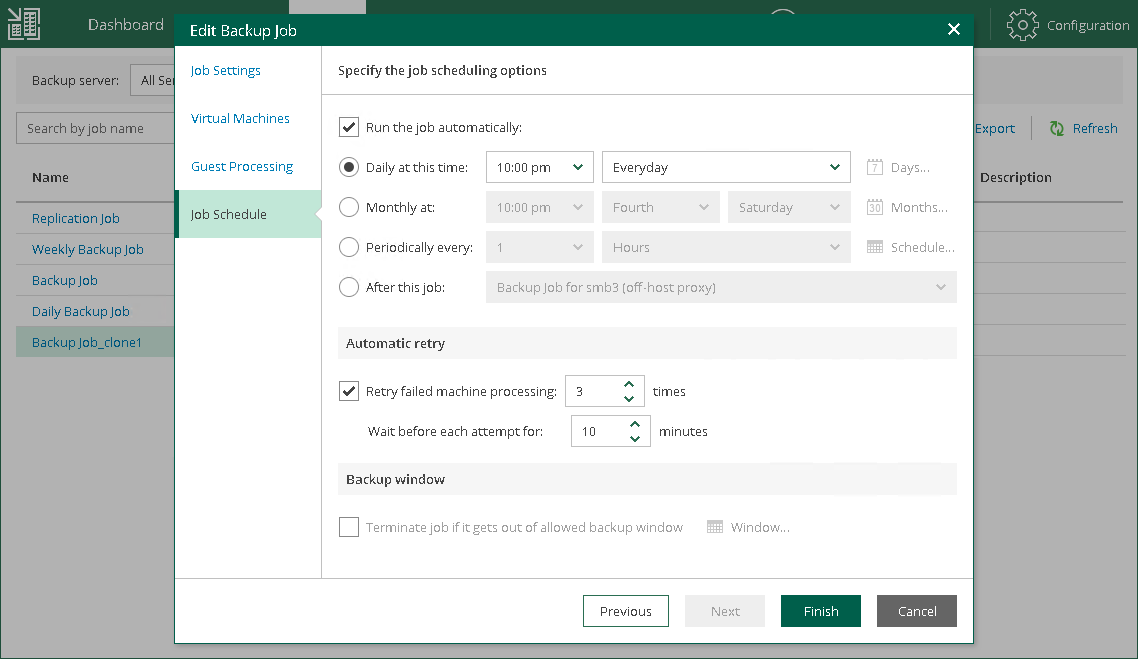Click the Finish button
1138x659 pixels.
tap(820, 611)
